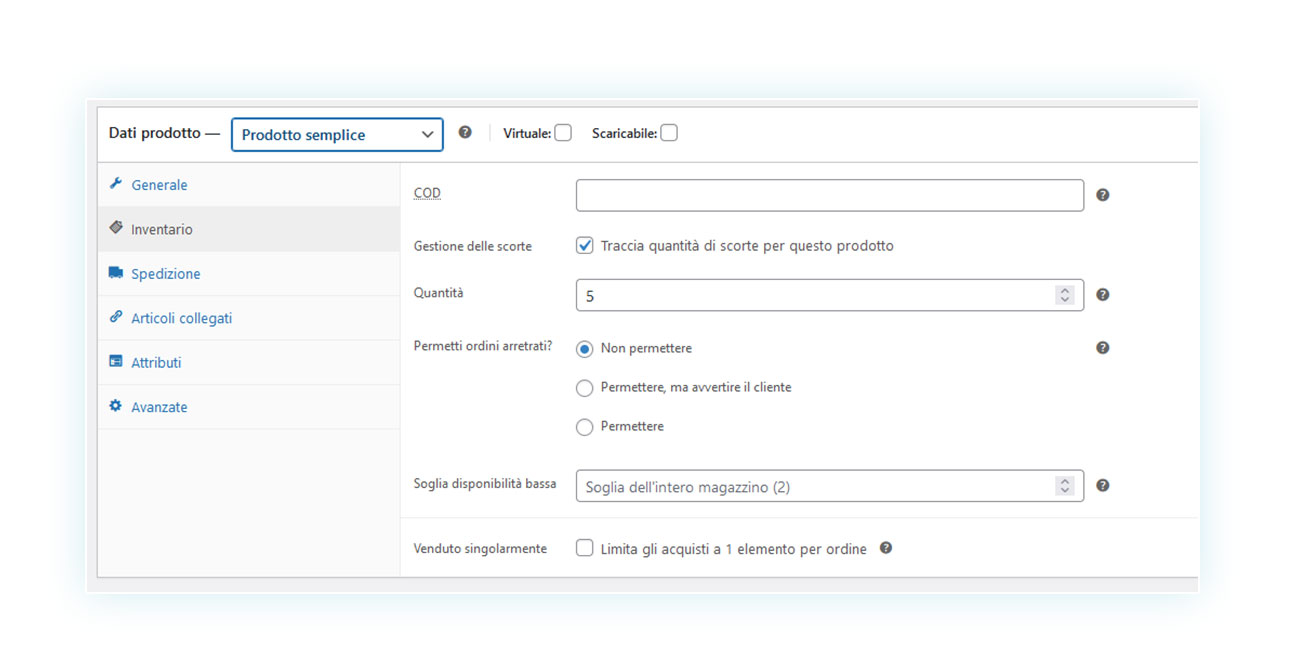
Task: Click the gear icon beside Avanzate
Action: (x=116, y=406)
